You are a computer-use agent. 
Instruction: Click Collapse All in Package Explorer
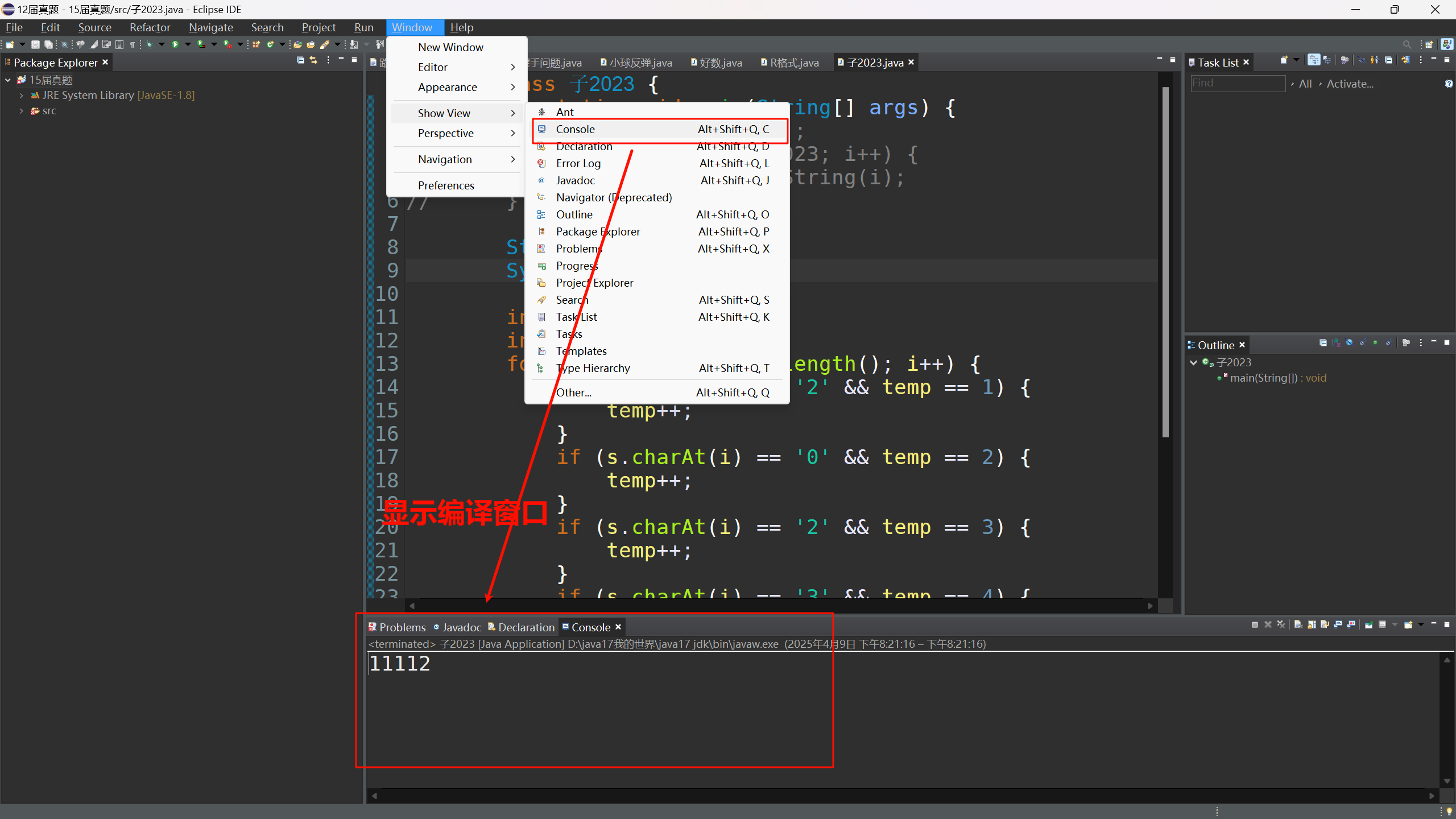click(x=300, y=60)
